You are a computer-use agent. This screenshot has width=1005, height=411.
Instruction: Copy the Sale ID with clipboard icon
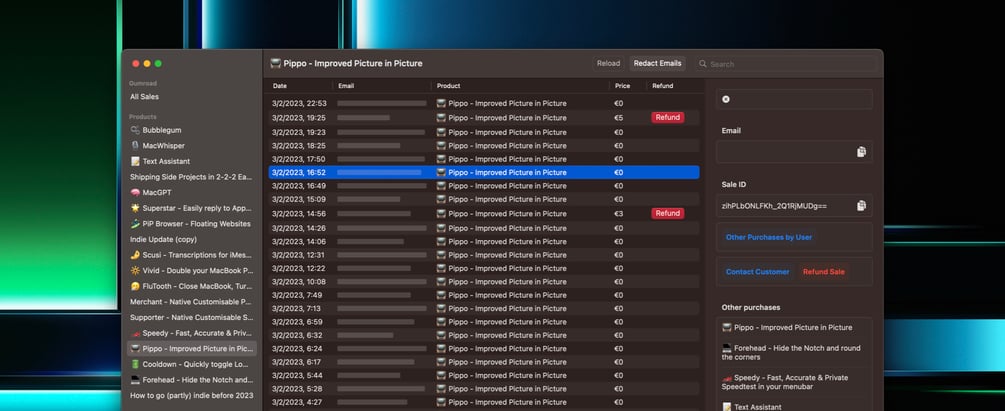861,206
